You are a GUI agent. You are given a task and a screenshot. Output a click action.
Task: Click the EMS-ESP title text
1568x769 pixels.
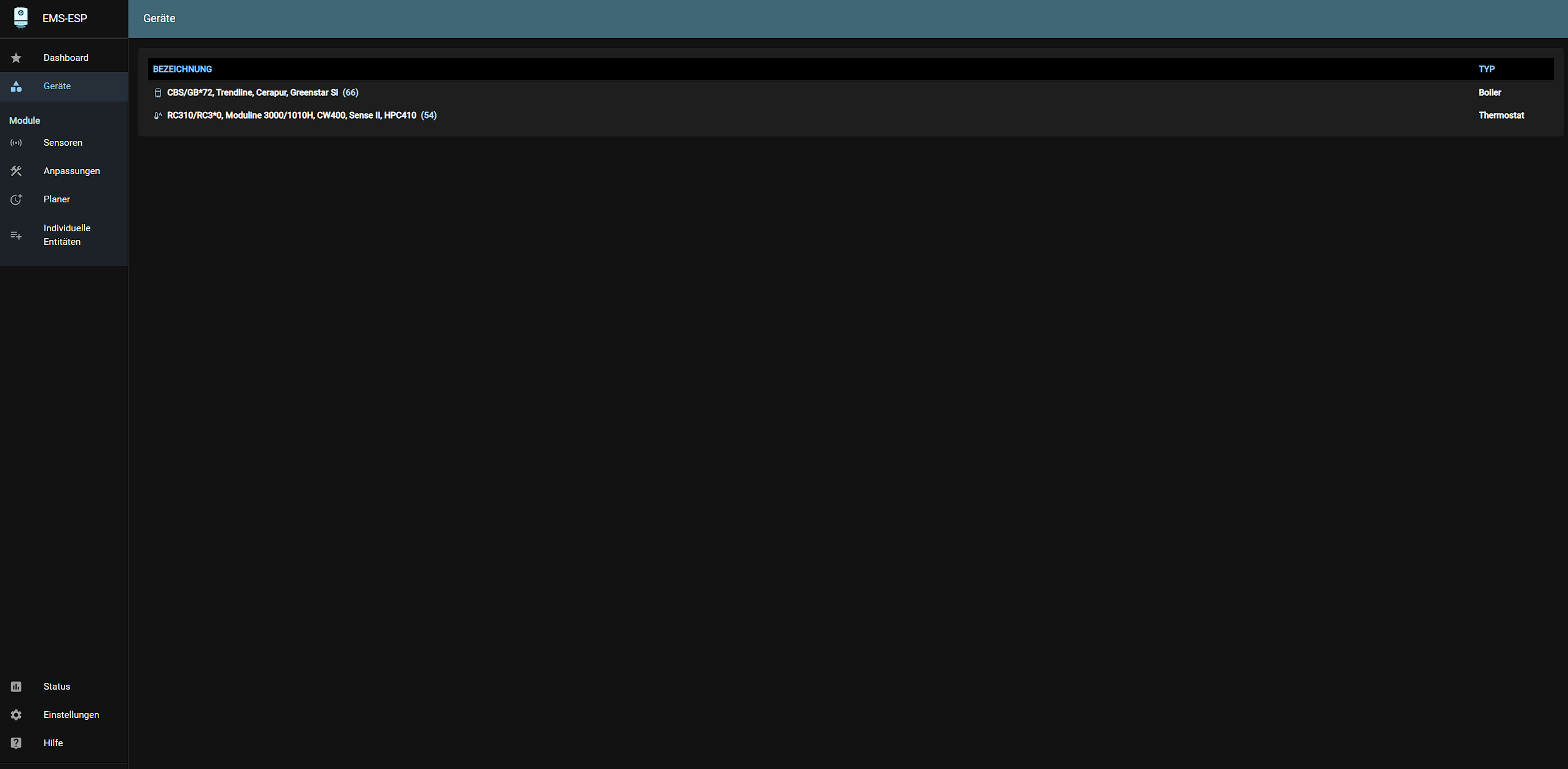pyautogui.click(x=65, y=18)
